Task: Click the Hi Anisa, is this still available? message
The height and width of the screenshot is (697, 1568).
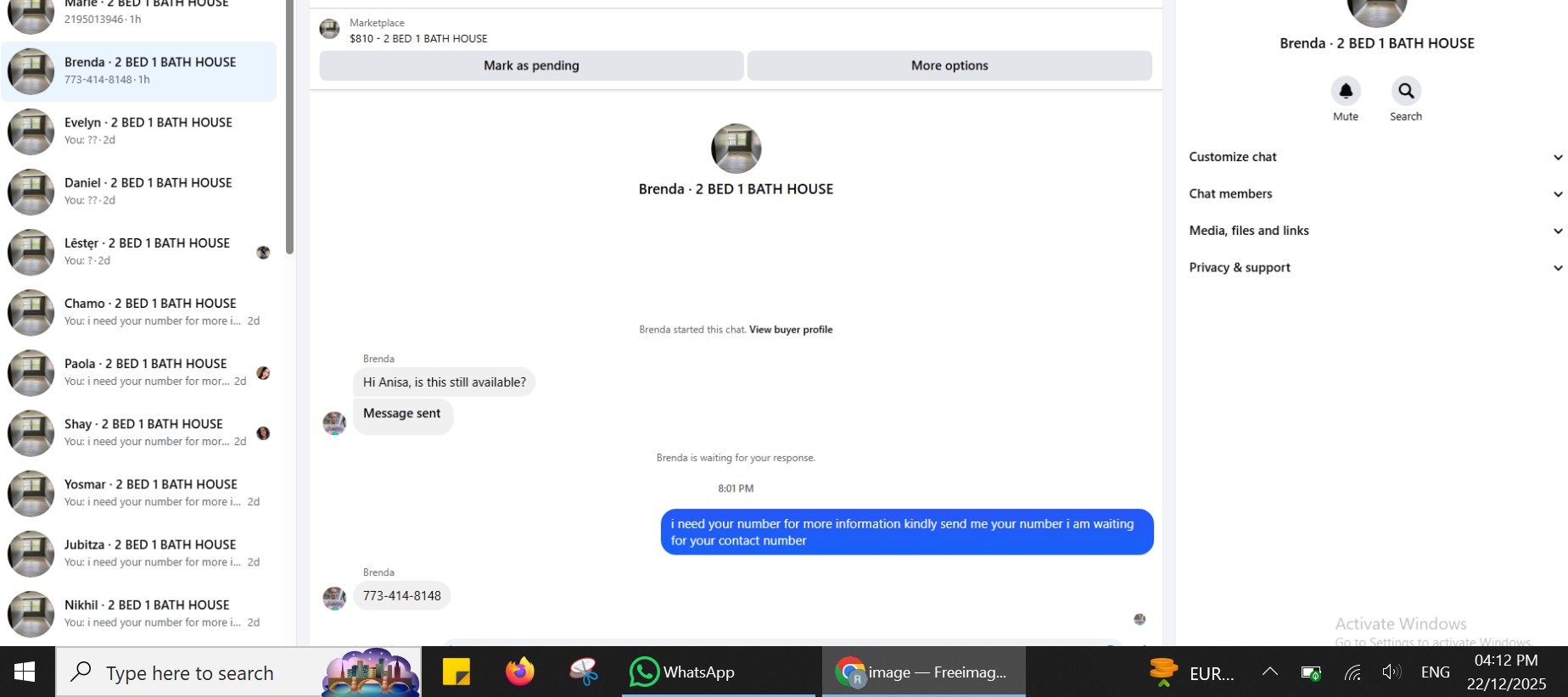Action: [444, 382]
